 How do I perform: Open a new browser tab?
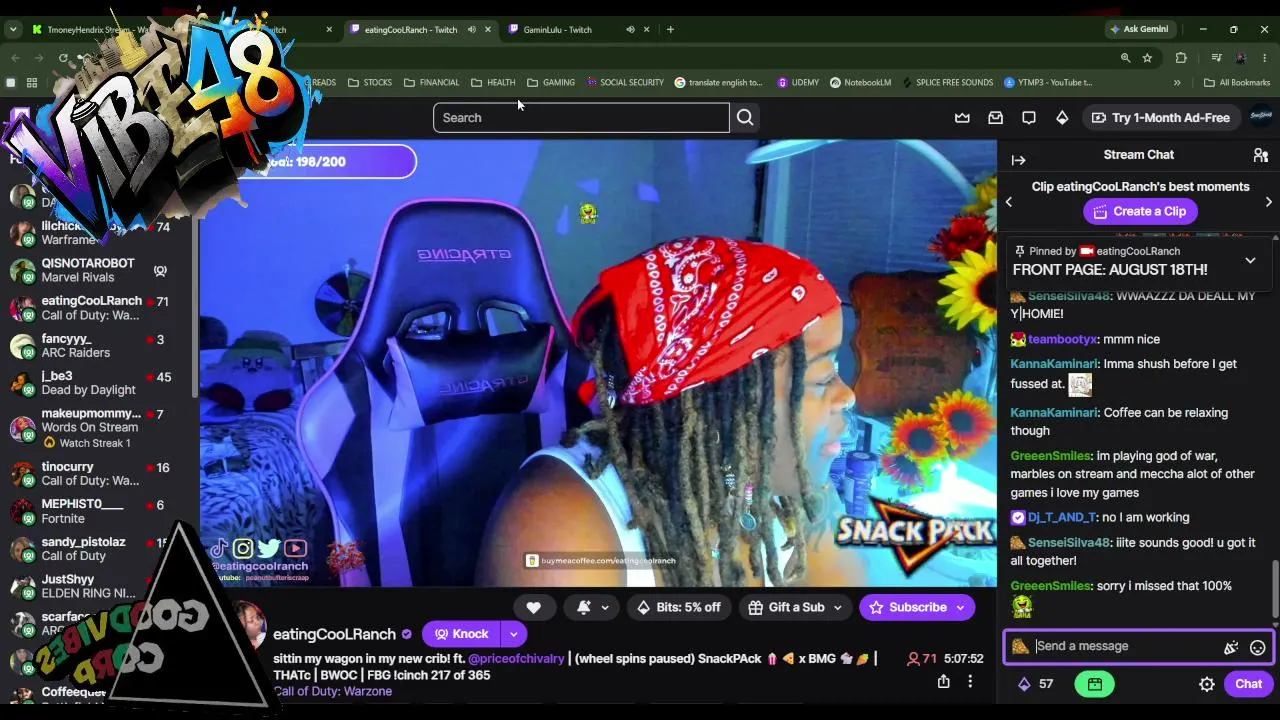point(670,29)
